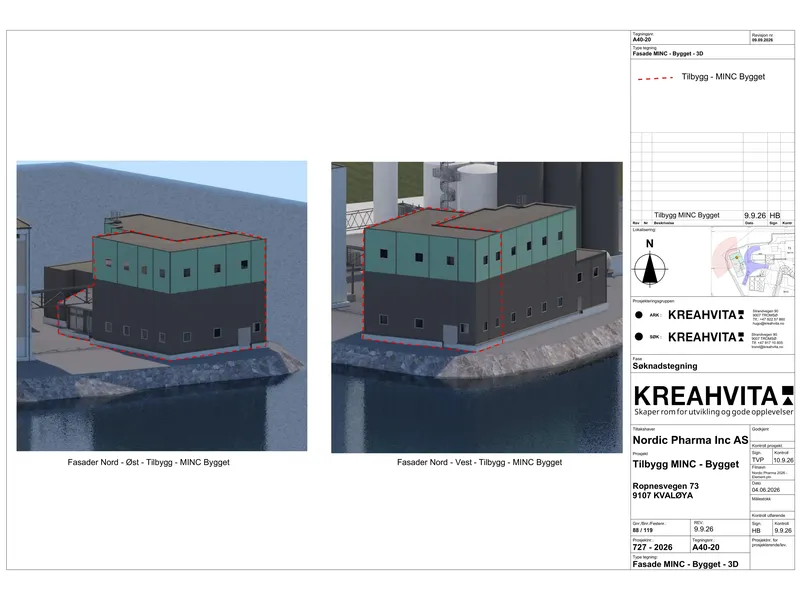Open the Nord - Vest 3D rendering image
The height and width of the screenshot is (600, 800).
[x=477, y=307]
